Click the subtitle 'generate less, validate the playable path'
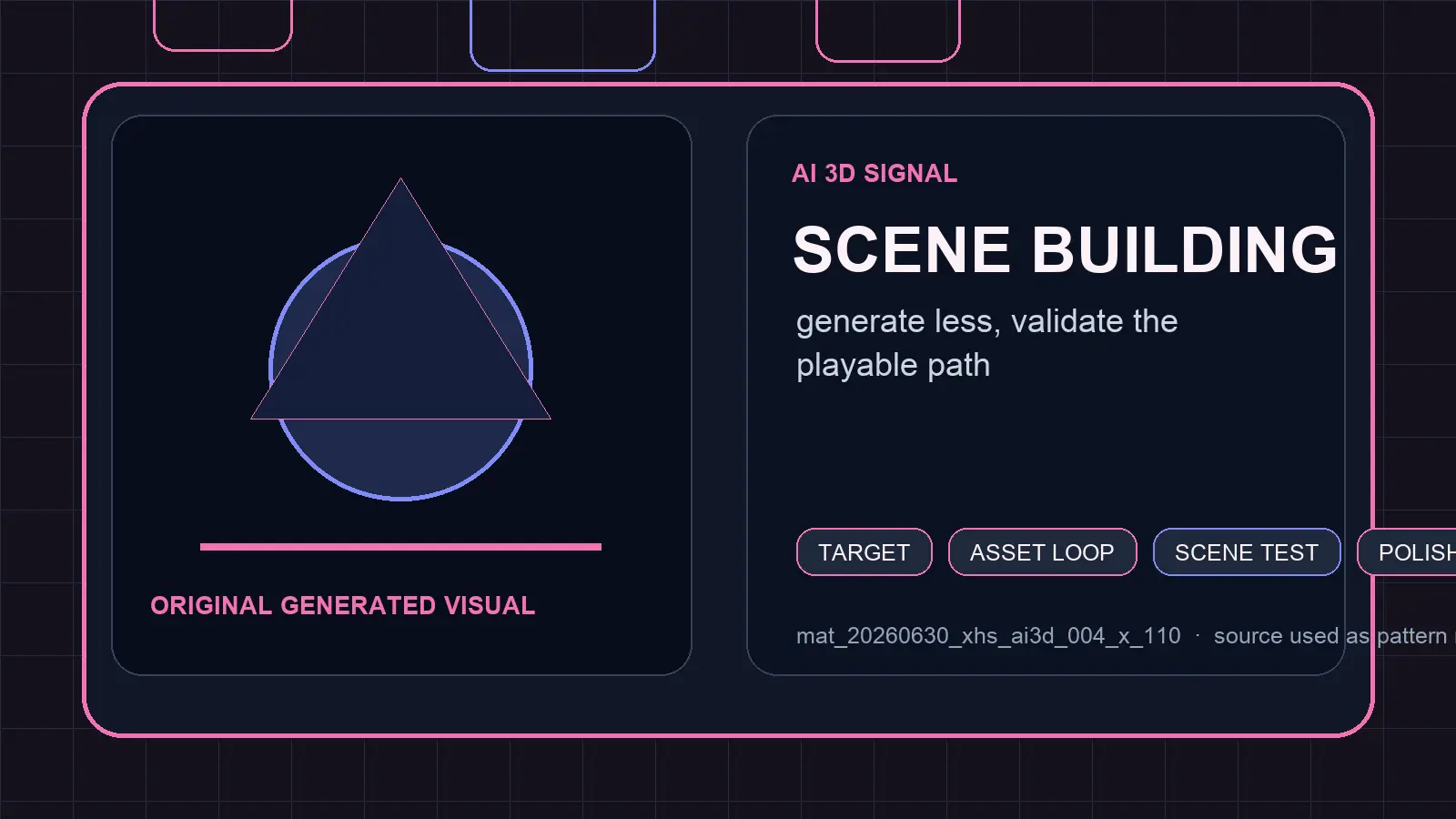The height and width of the screenshot is (819, 1456). tap(986, 343)
